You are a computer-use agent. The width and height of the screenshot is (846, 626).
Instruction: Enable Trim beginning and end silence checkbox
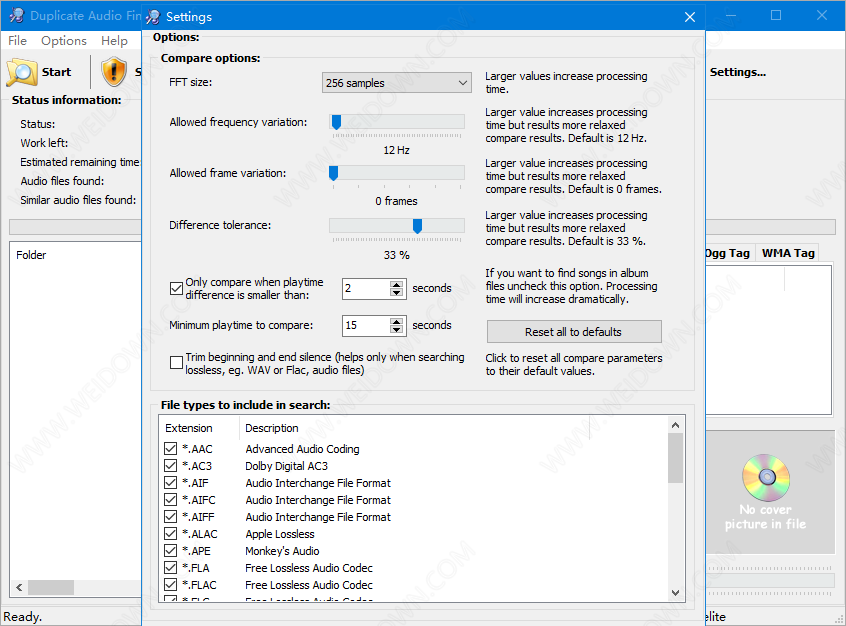coord(176,363)
